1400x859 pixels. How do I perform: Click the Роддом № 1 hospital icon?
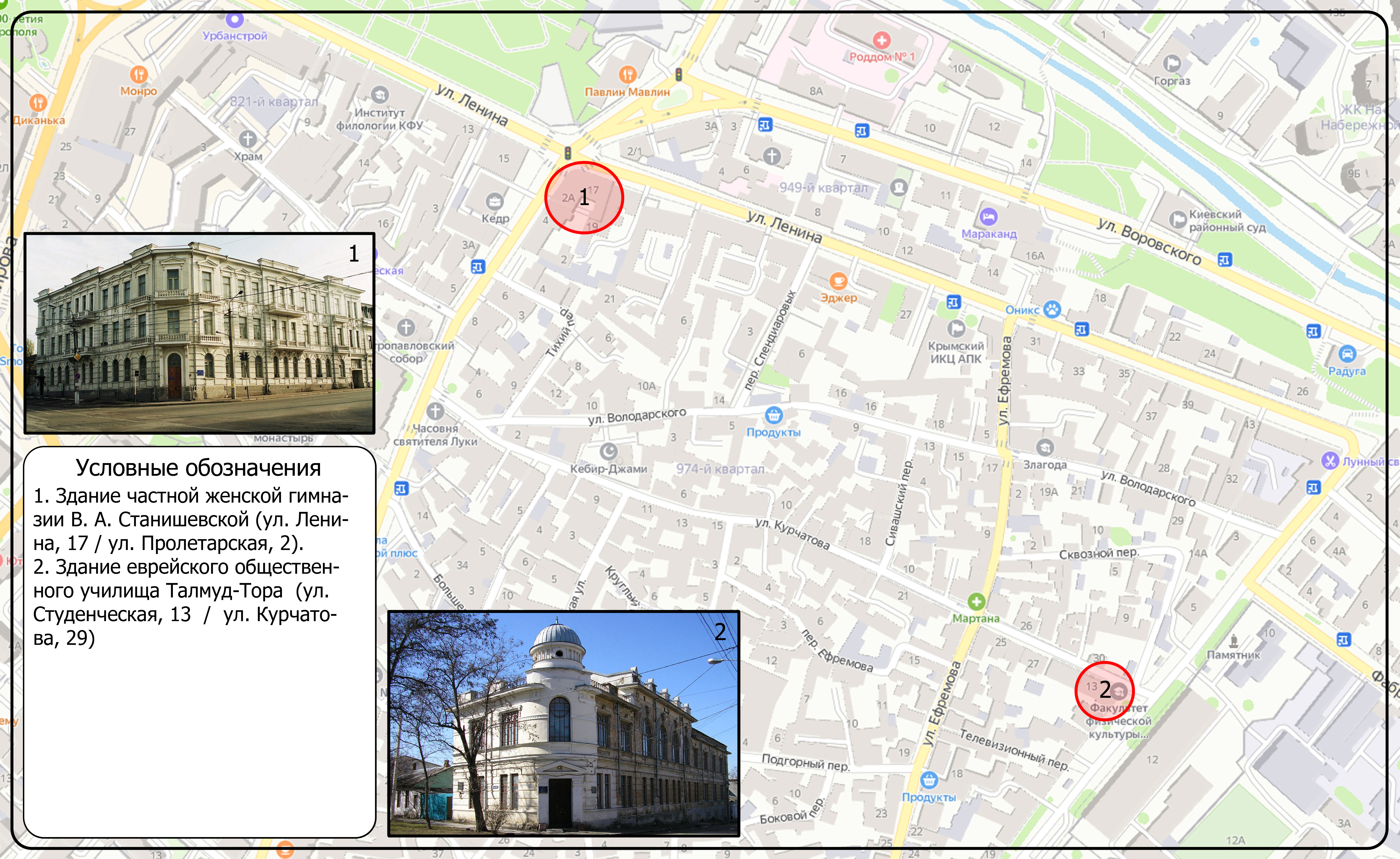pyautogui.click(x=882, y=40)
